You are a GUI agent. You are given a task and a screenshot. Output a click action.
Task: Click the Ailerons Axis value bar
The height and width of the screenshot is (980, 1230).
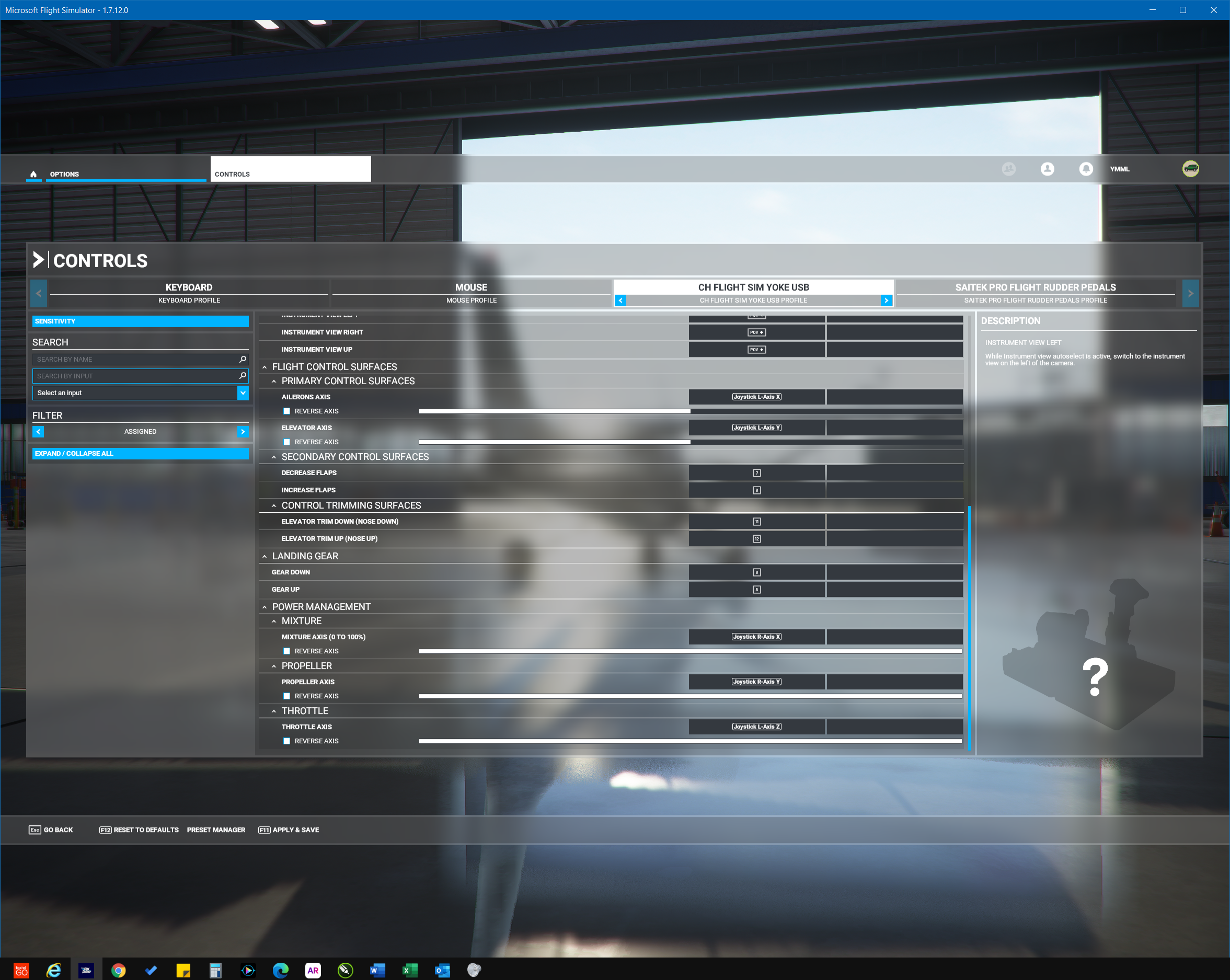[x=691, y=411]
